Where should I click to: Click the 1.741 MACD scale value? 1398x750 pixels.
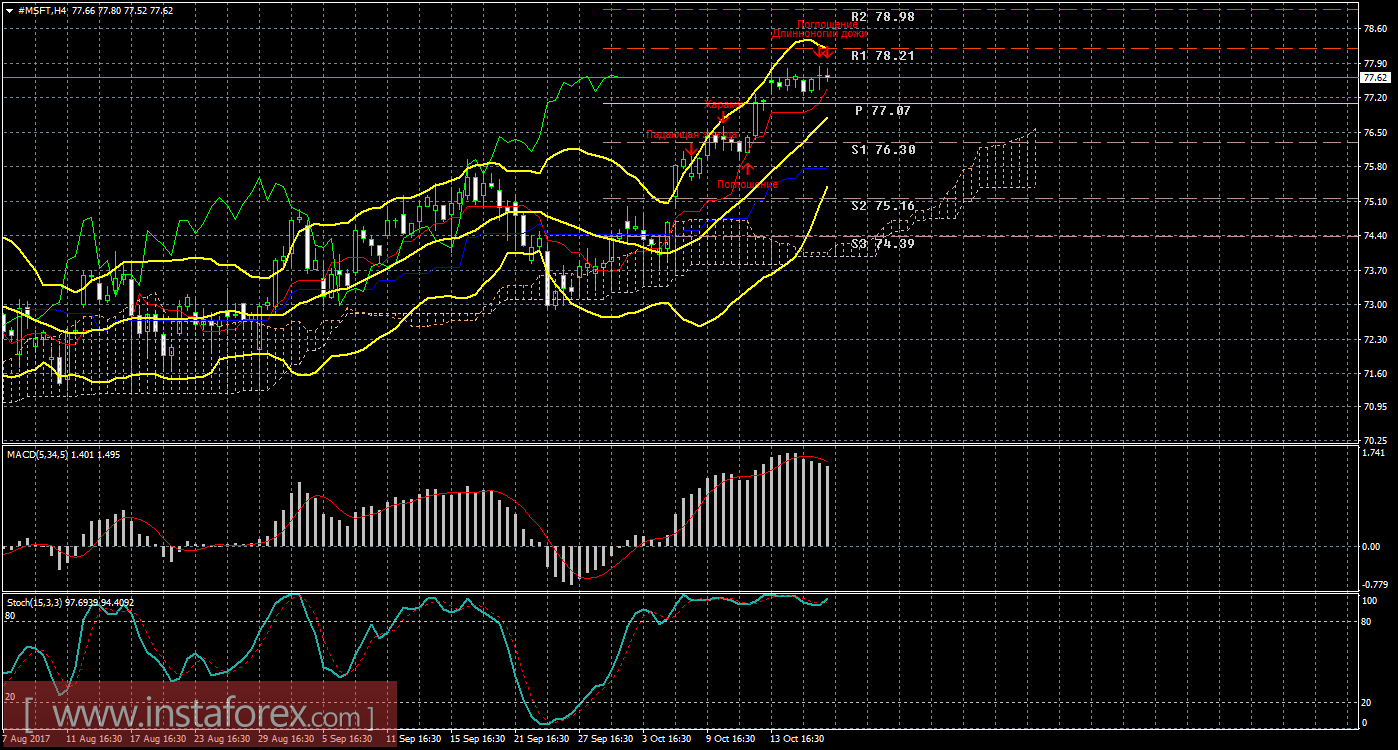click(x=1376, y=455)
